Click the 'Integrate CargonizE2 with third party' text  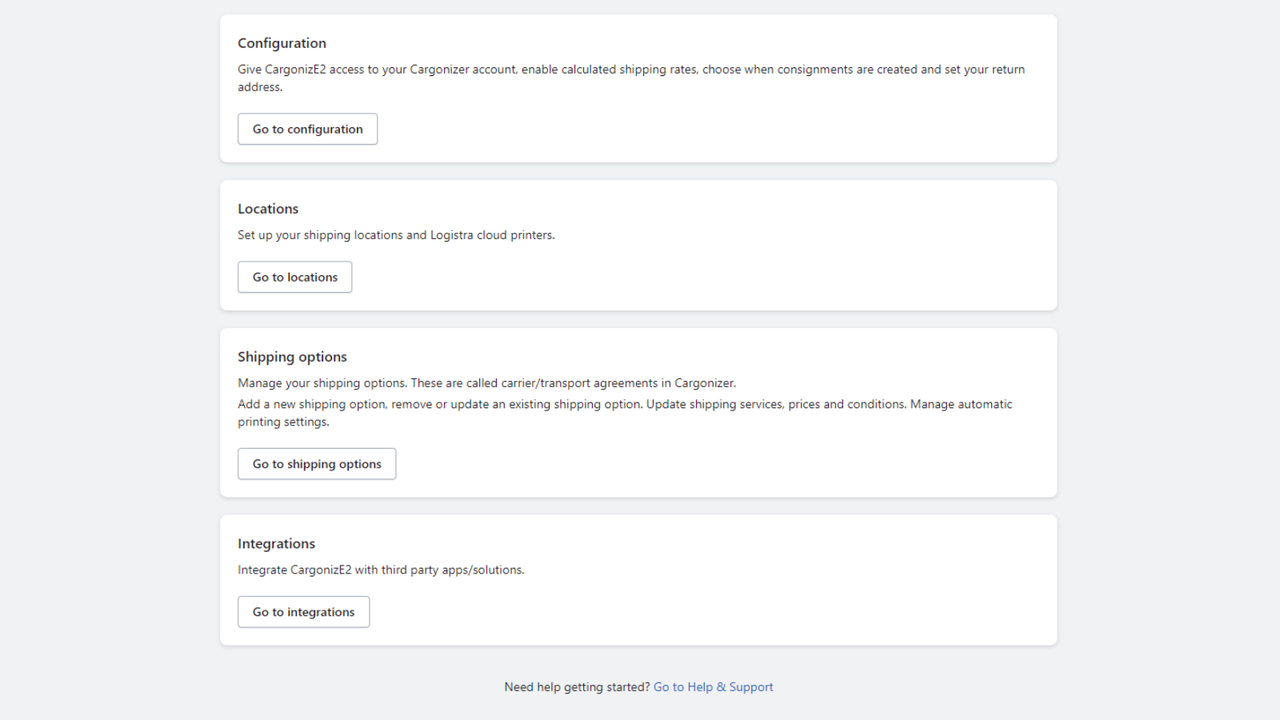(381, 570)
